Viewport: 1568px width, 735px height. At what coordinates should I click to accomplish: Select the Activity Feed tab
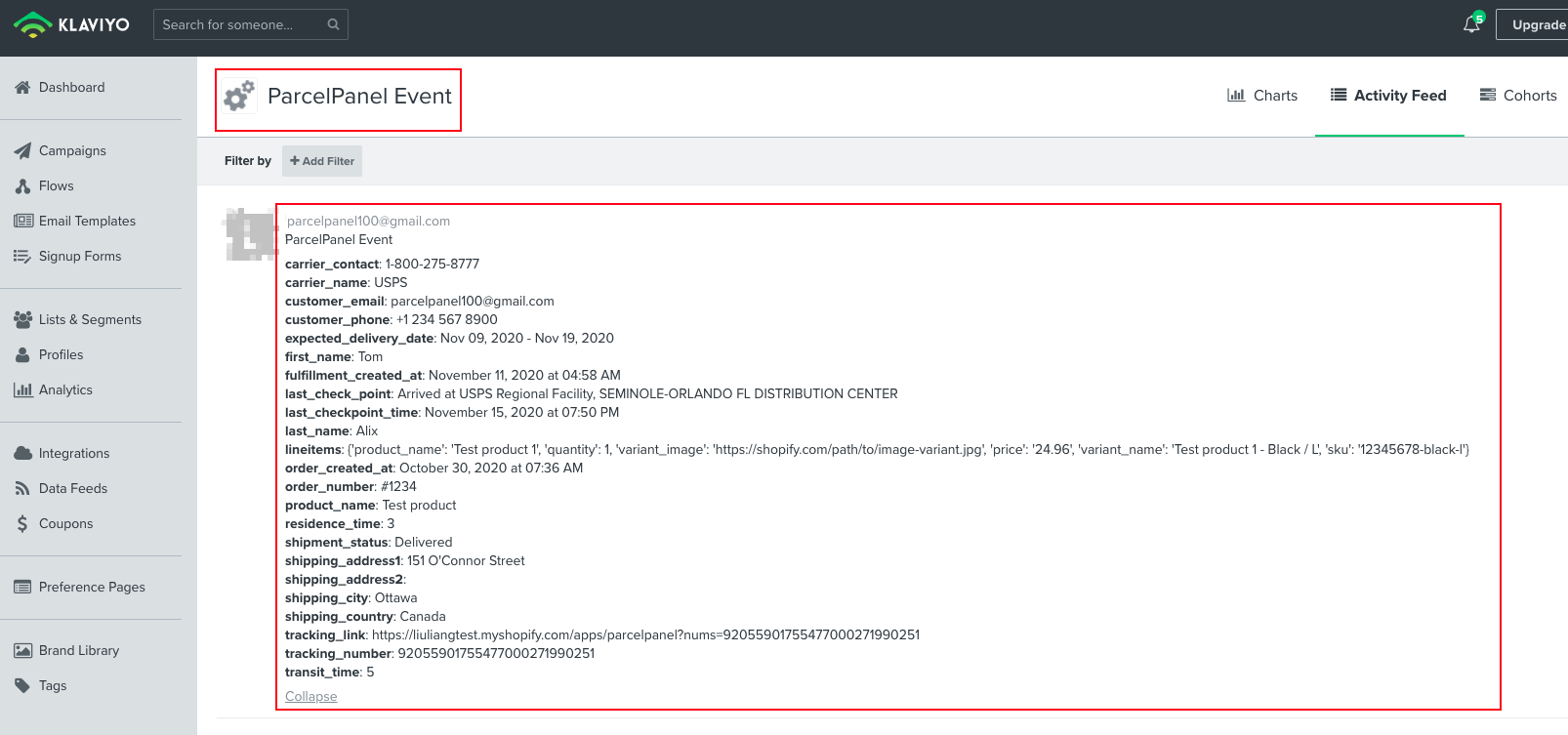(x=1389, y=95)
